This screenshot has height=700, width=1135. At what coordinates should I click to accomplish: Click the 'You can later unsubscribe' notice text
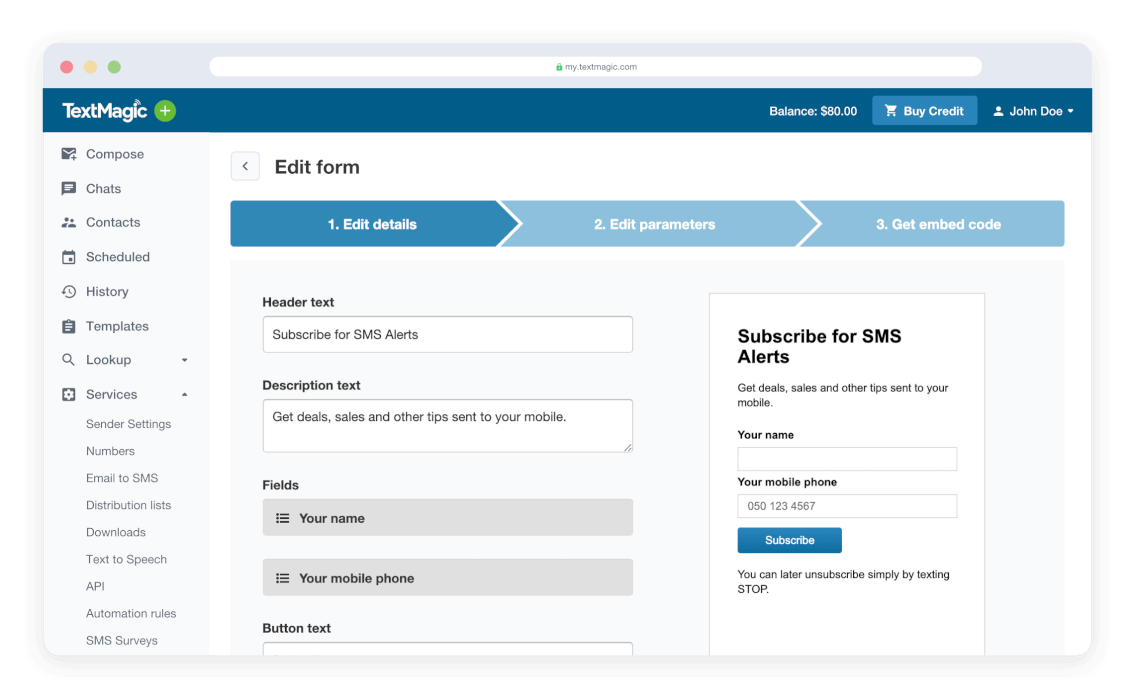(x=843, y=582)
